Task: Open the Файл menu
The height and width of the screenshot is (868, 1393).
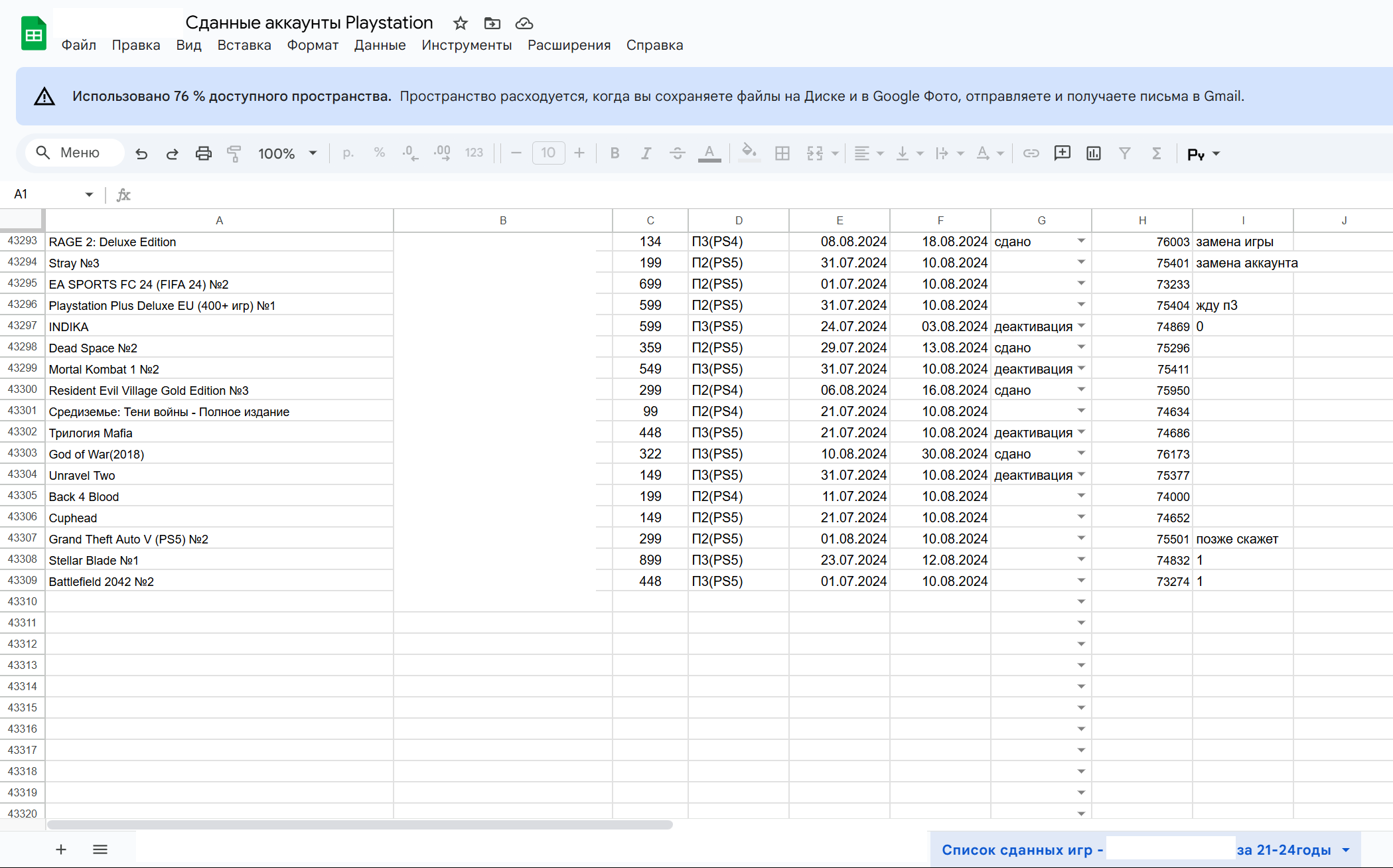Action: click(79, 45)
